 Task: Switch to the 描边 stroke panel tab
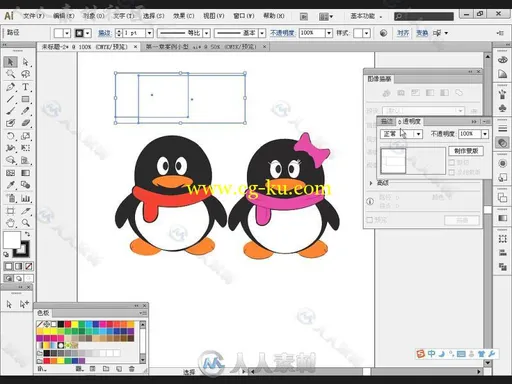[x=387, y=122]
